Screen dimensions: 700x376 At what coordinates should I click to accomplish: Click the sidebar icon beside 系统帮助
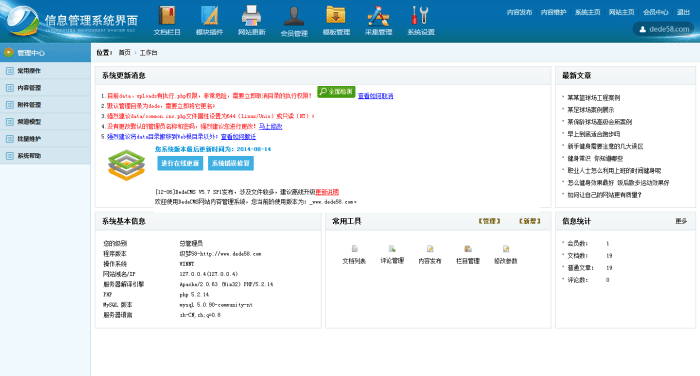(x=9, y=155)
